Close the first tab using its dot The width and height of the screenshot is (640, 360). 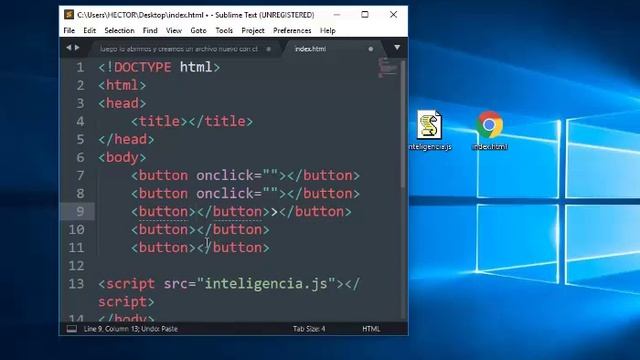(269, 49)
